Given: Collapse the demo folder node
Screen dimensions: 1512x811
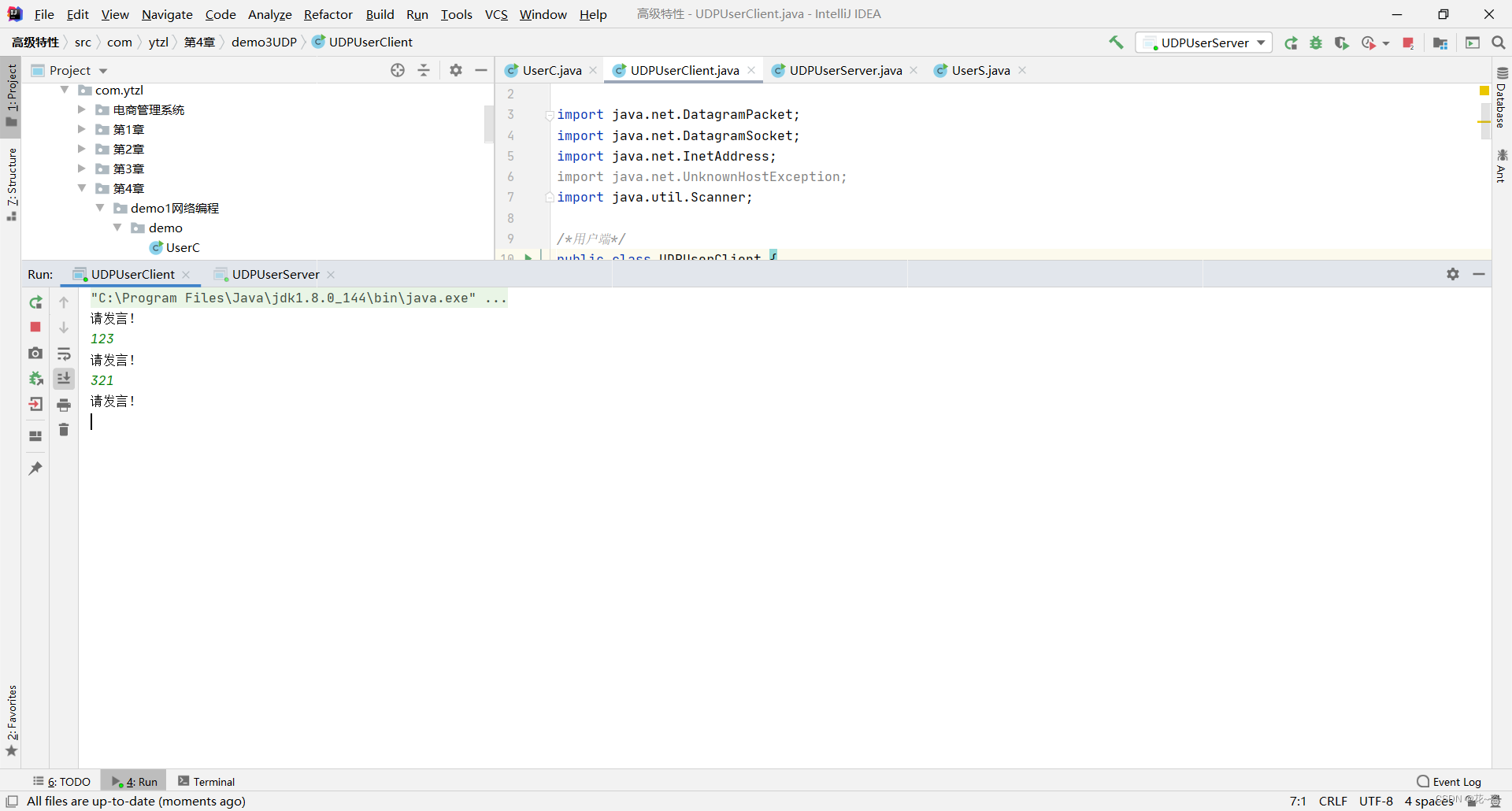Looking at the screenshot, I should click(117, 228).
